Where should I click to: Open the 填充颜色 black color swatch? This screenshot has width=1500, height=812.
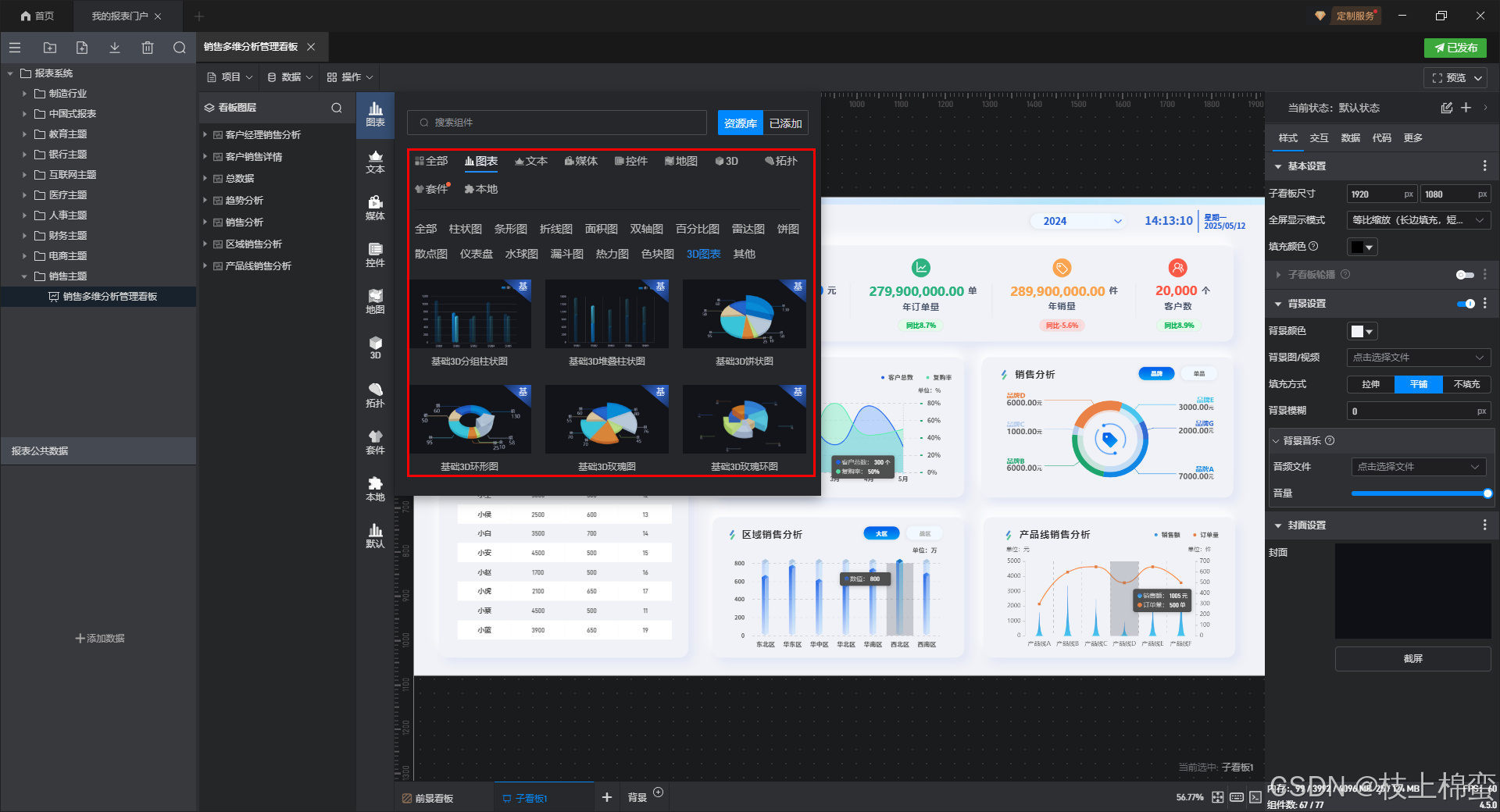click(1362, 248)
